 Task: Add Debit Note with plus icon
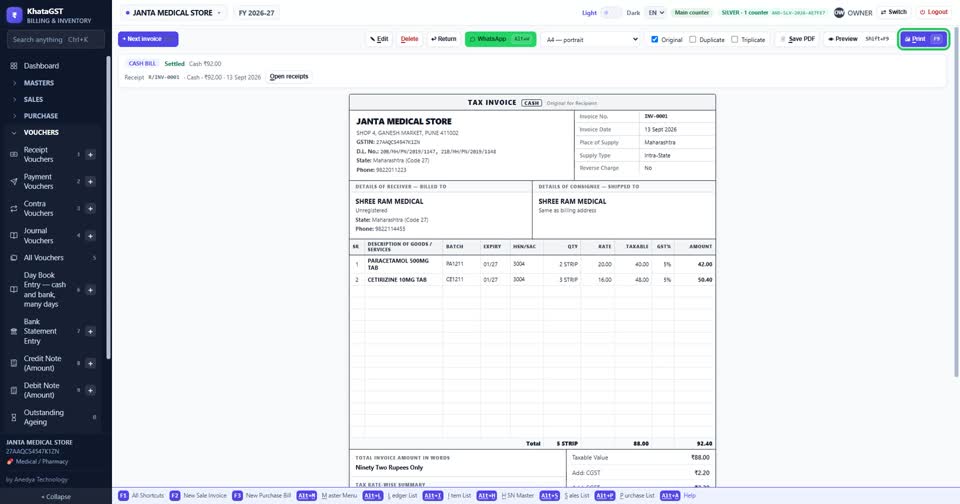click(x=90, y=390)
